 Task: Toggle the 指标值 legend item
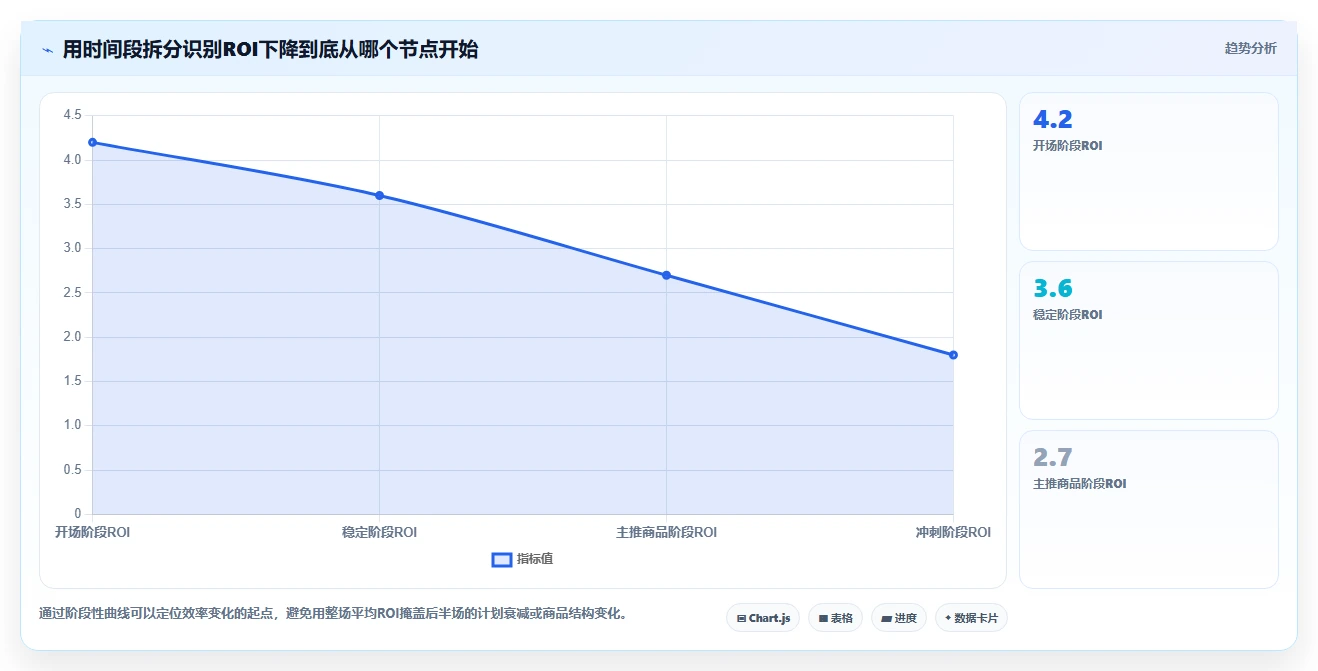522,559
